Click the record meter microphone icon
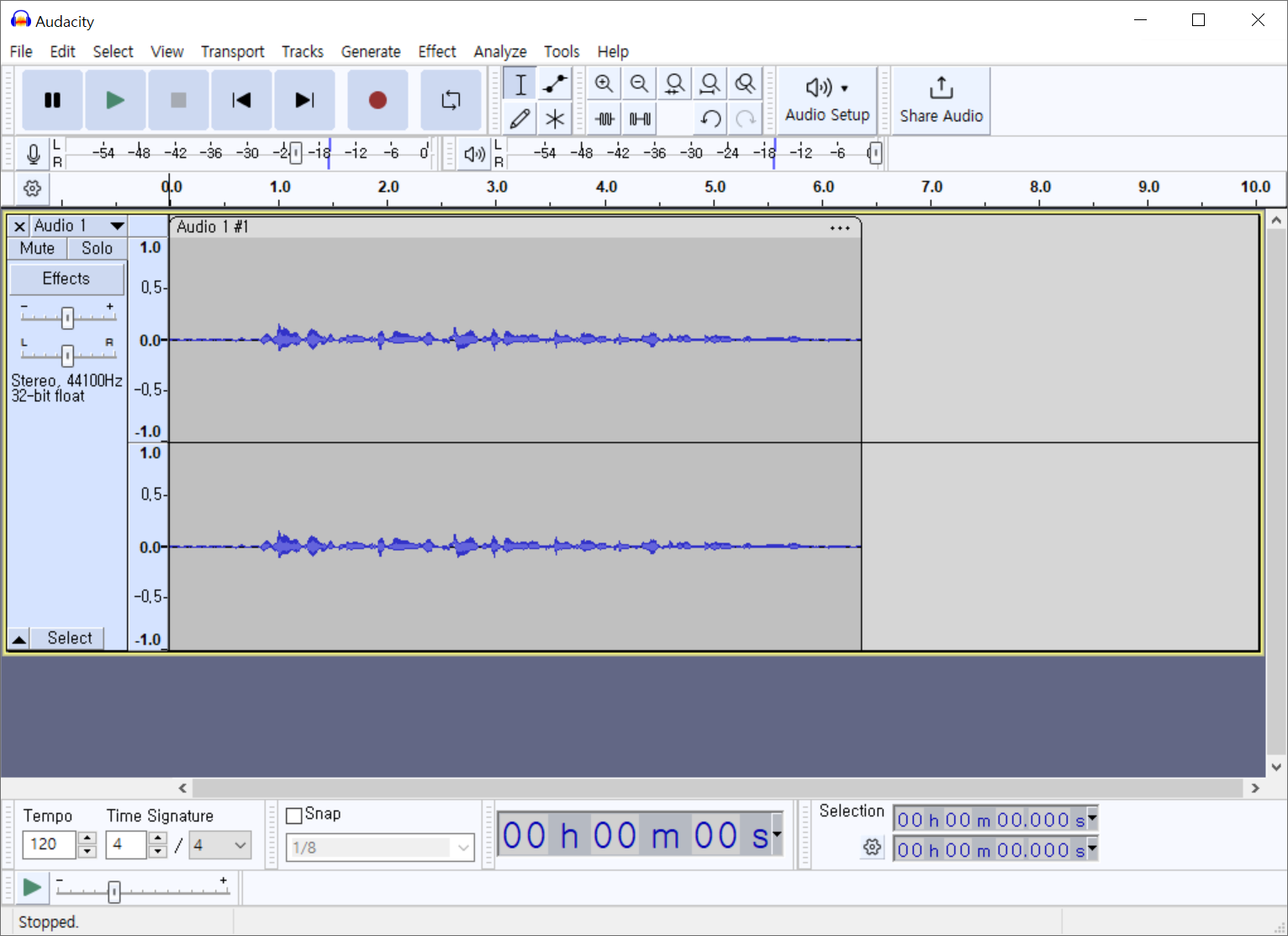The height and width of the screenshot is (936, 1288). point(33,154)
